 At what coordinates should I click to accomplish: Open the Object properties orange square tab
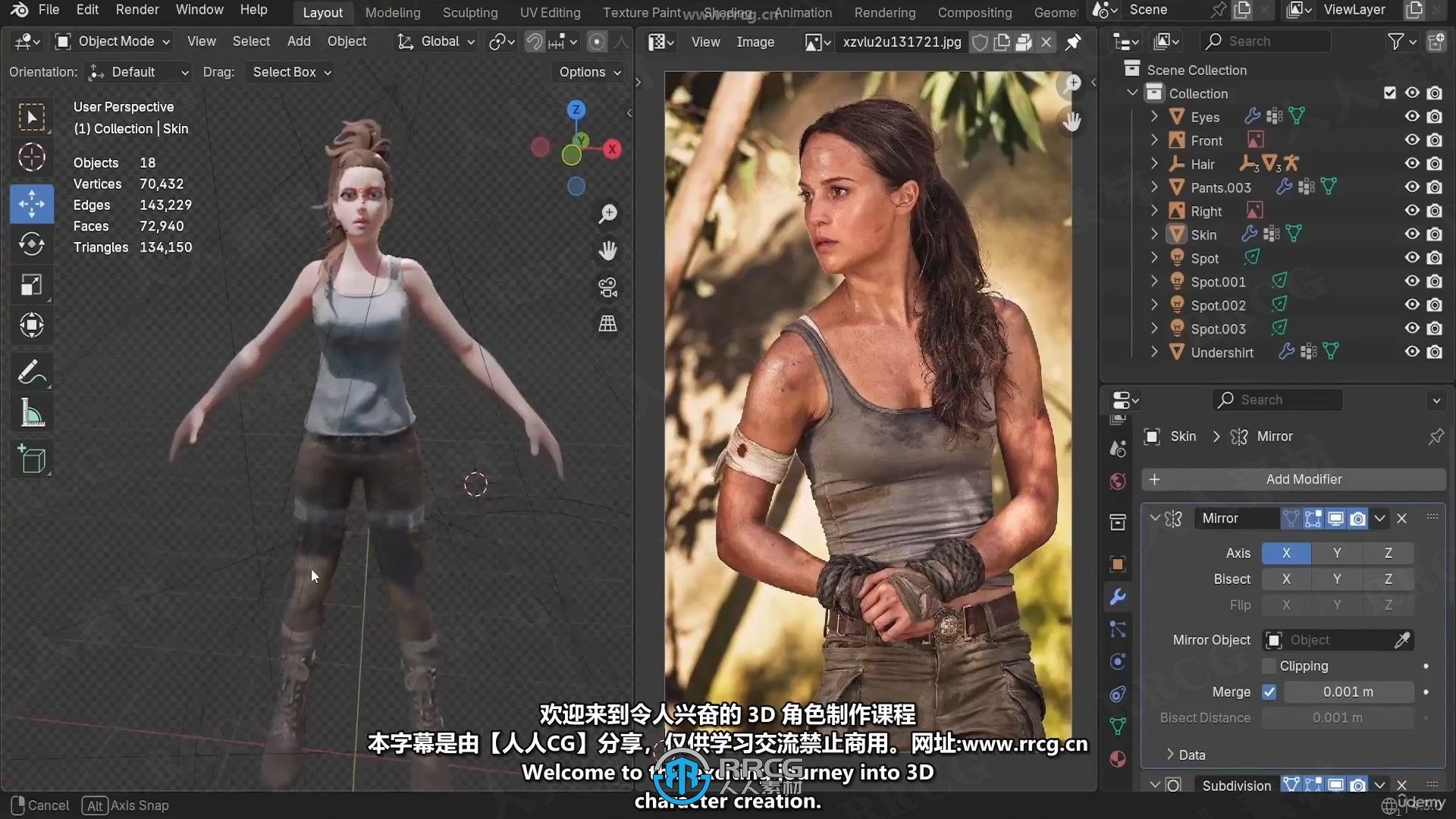click(x=1118, y=565)
